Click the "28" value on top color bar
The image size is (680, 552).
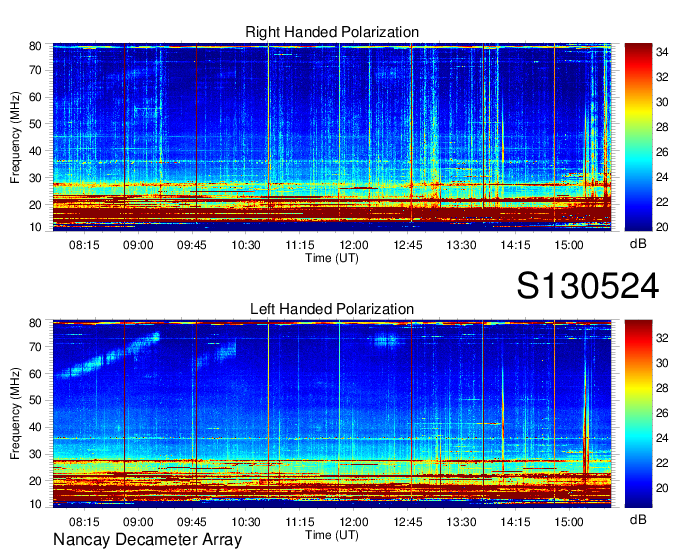[x=662, y=127]
